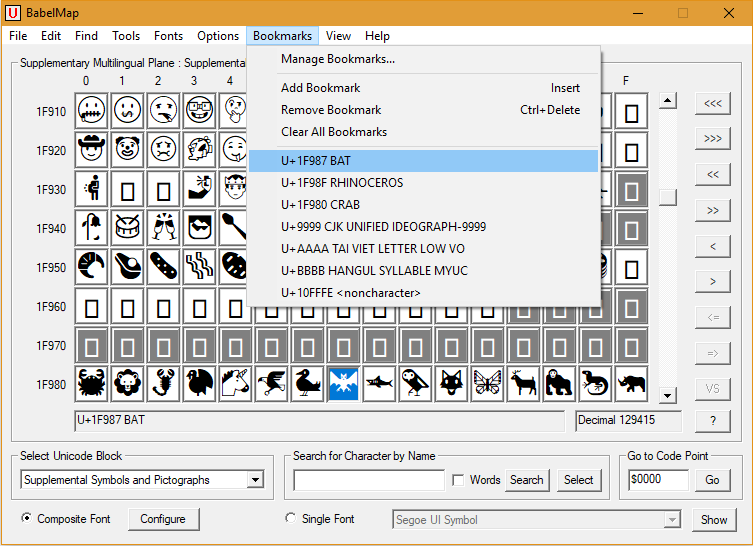Select the croissant emoji in row 1F950
This screenshot has width=753, height=546.
pyautogui.click(x=91, y=267)
